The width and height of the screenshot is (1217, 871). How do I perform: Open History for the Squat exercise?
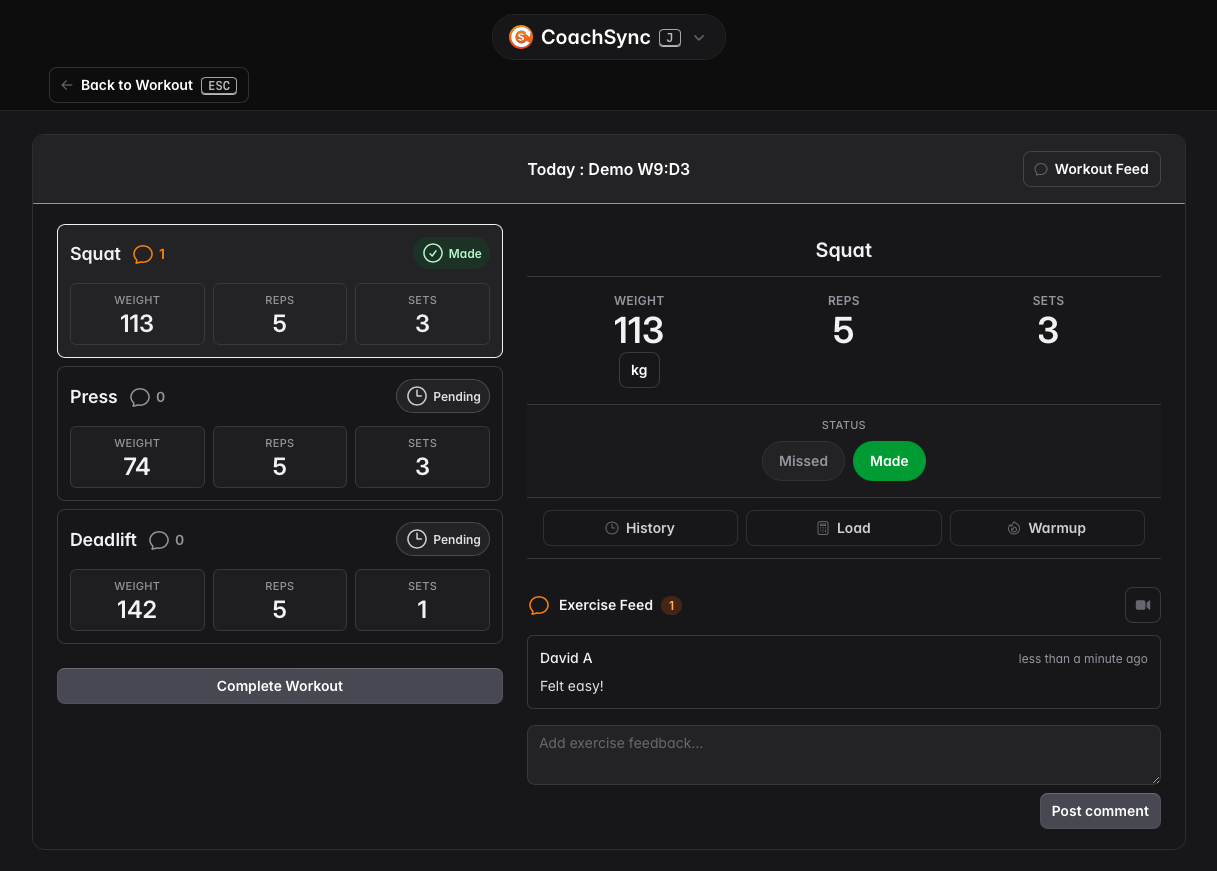coord(639,527)
